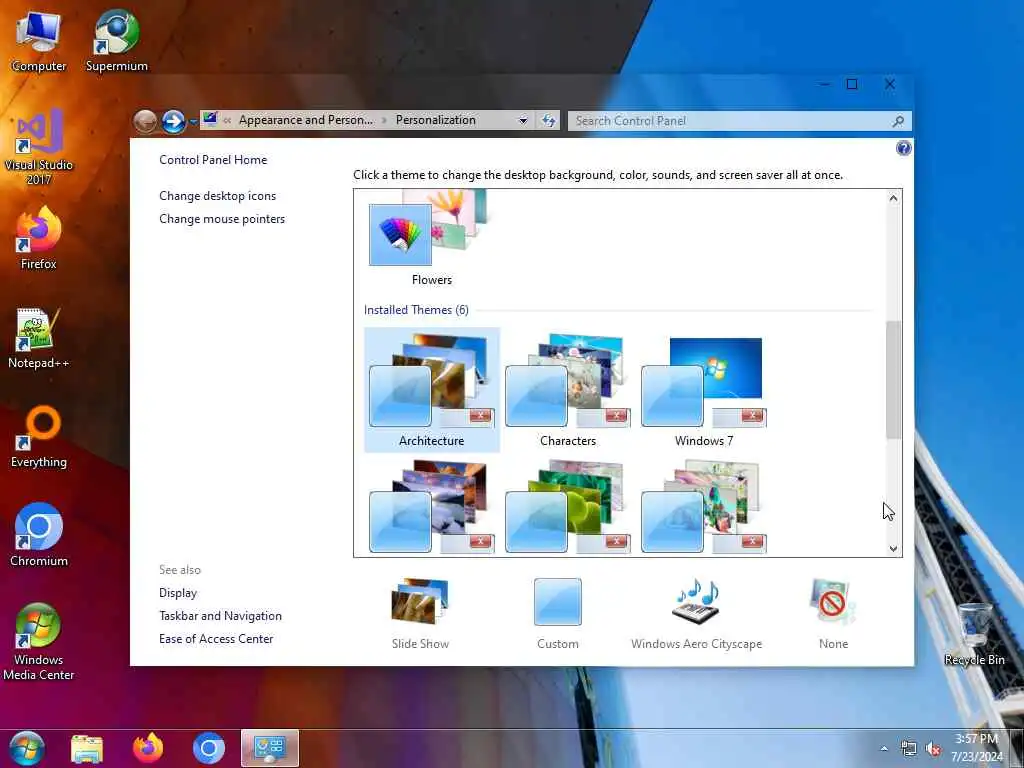Launch Chromium from the taskbar
Image resolution: width=1024 pixels, height=768 pixels.
(209, 748)
